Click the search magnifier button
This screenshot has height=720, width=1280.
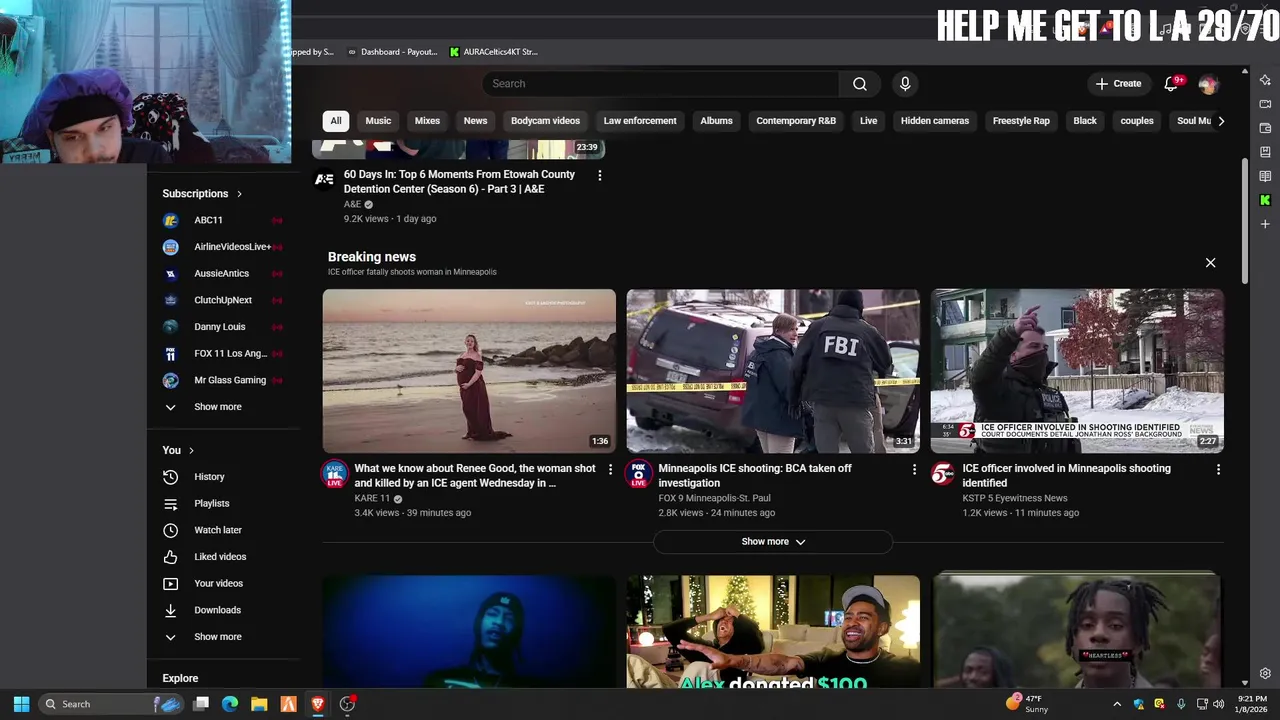click(x=860, y=84)
